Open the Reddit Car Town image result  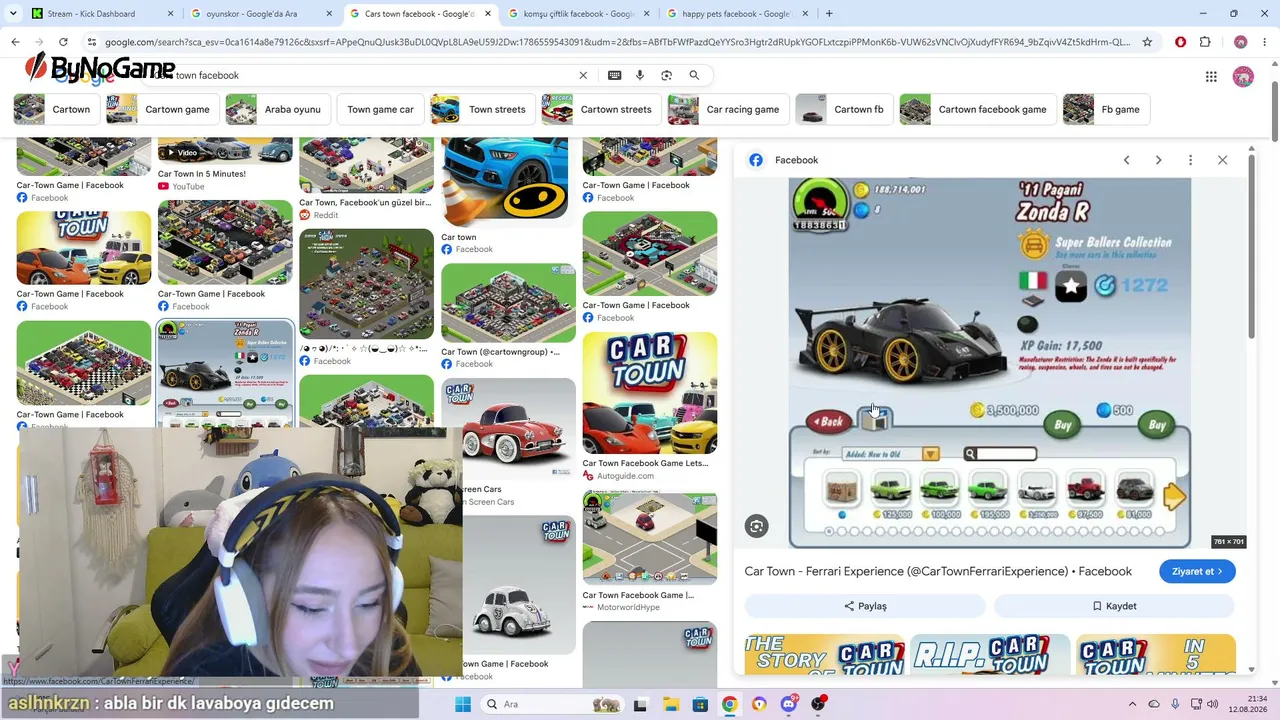click(366, 180)
